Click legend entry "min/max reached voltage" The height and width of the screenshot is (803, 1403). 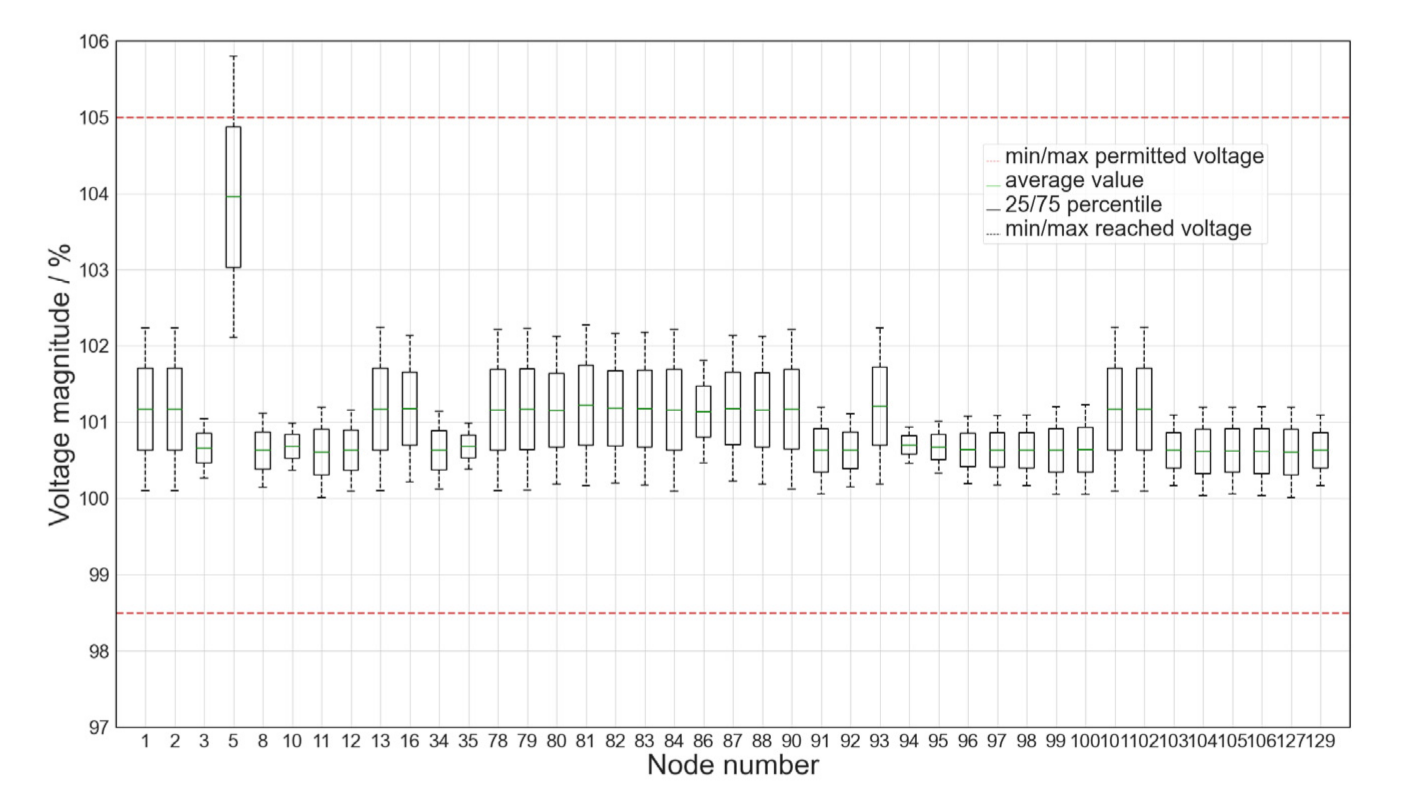[1128, 229]
